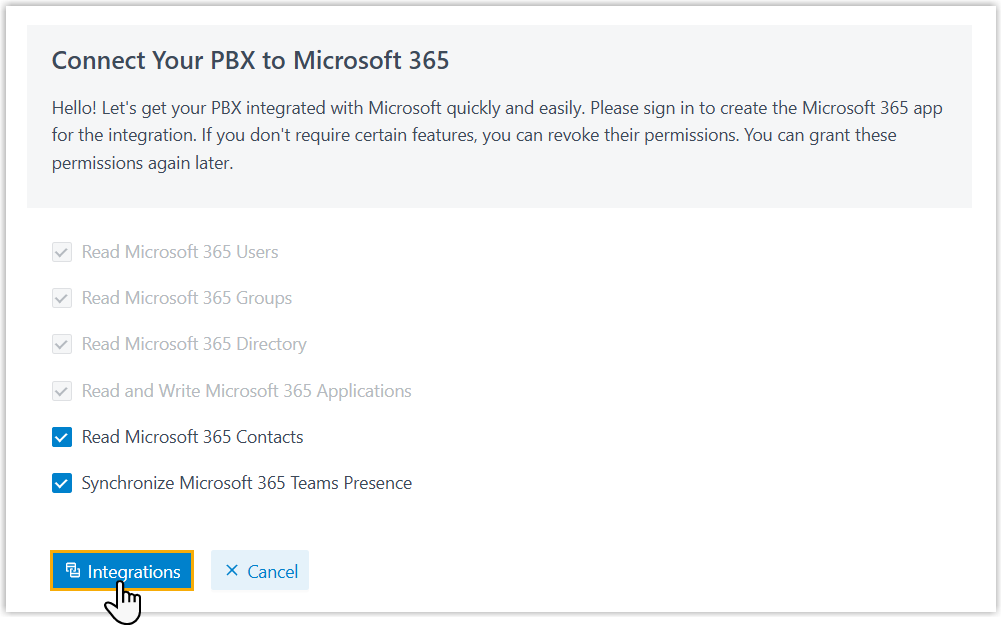Click the "Read Microsoft 365 Users" label
The width and height of the screenshot is (1002, 625).
[x=180, y=252]
